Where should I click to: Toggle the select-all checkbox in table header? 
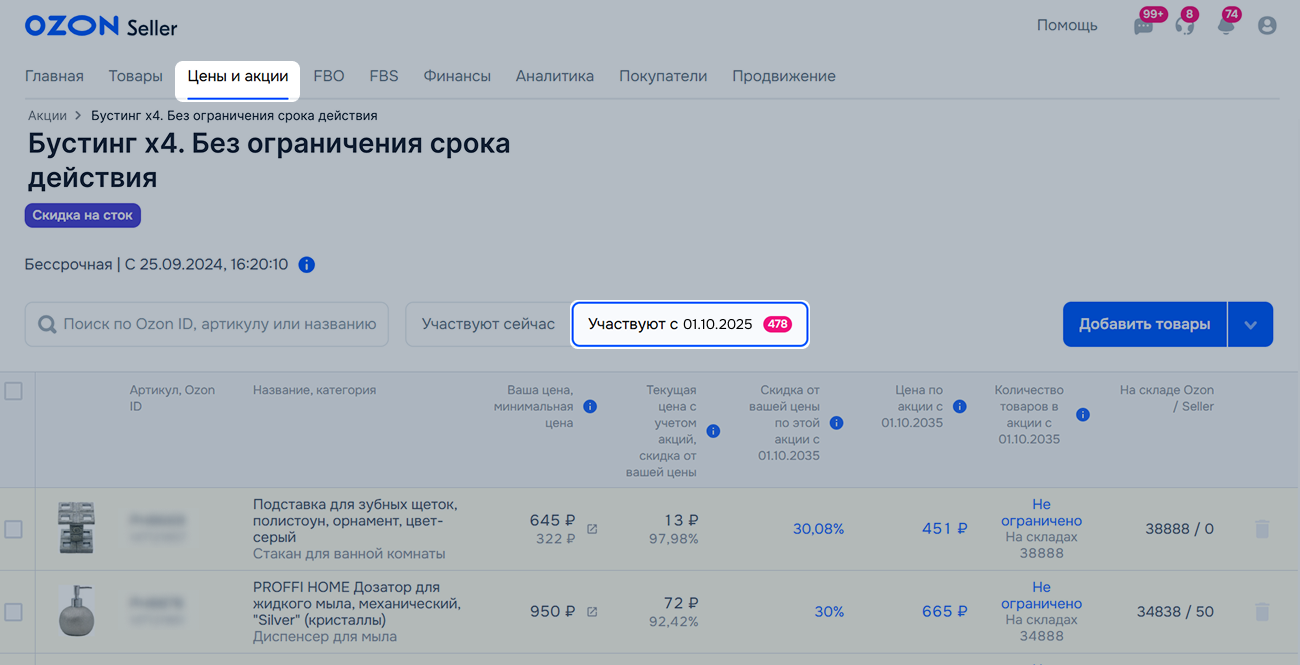(14, 392)
